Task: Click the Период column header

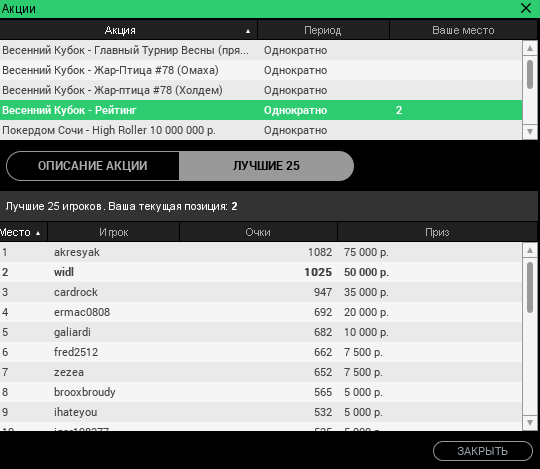Action: (323, 30)
